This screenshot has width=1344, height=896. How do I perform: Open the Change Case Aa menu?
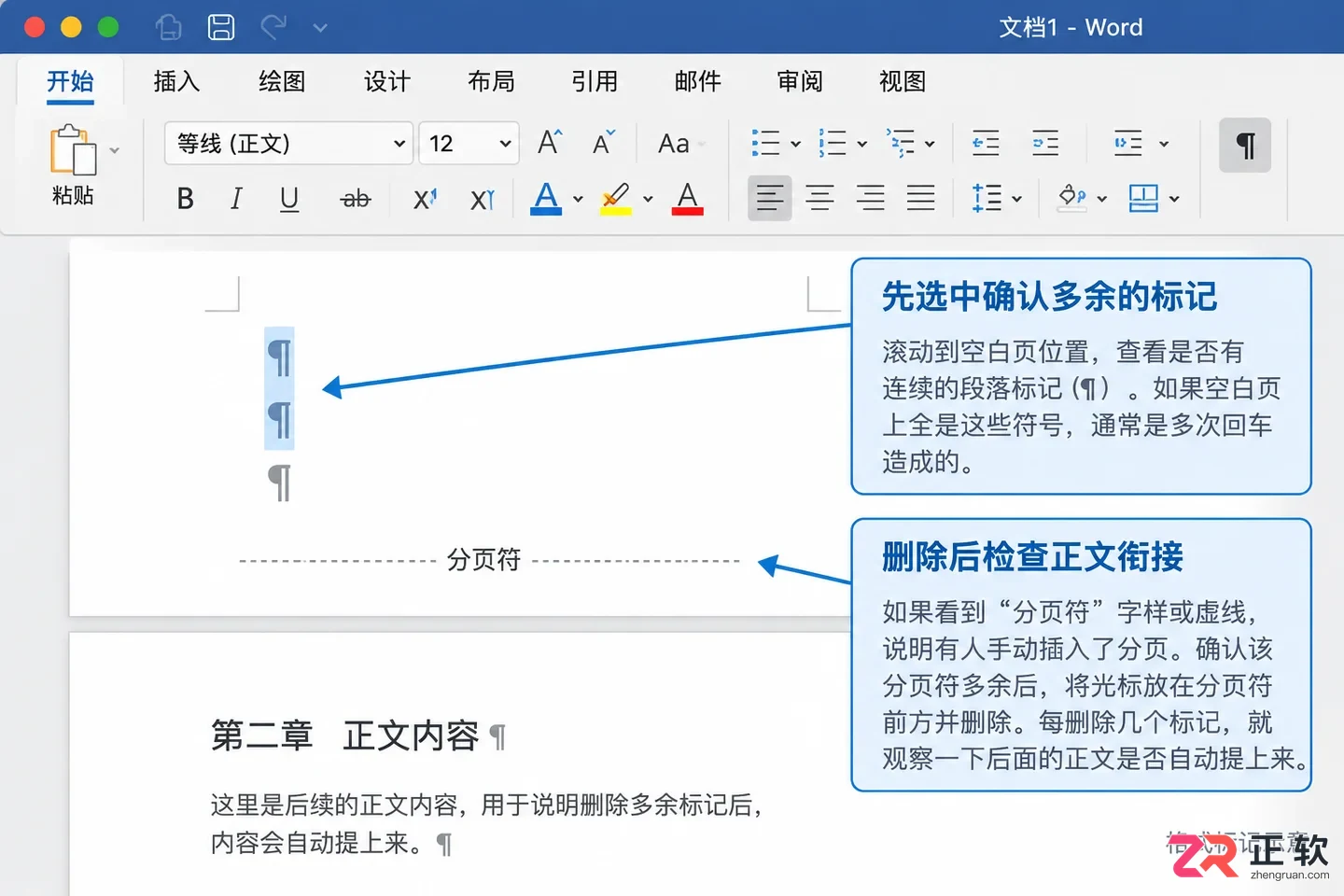(x=680, y=144)
